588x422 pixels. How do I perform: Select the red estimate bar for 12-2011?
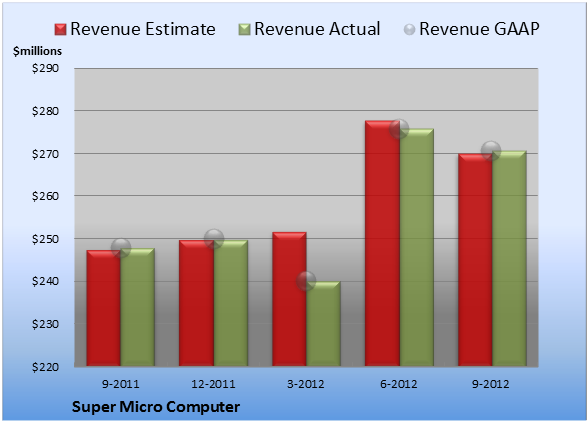click(196, 303)
